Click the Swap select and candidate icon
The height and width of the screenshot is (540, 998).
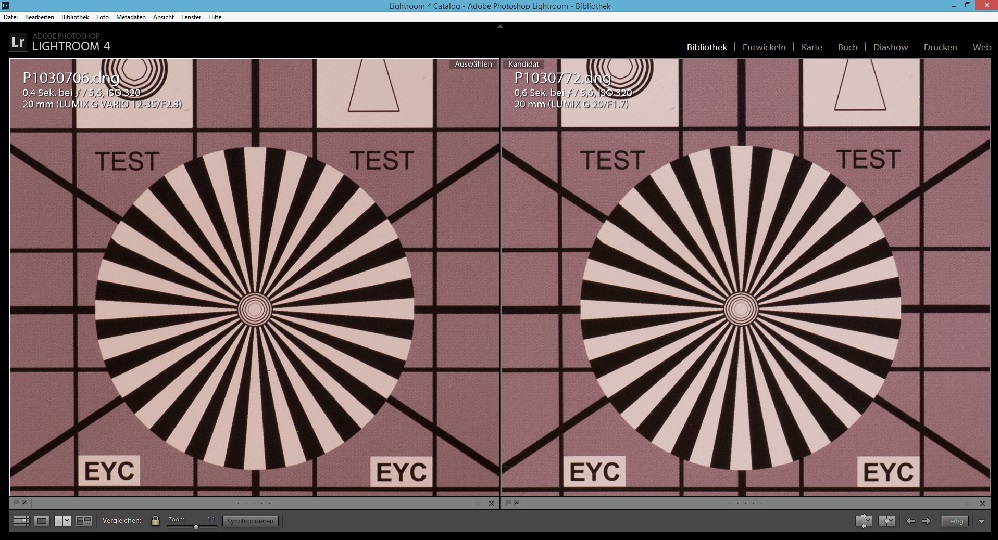(864, 521)
